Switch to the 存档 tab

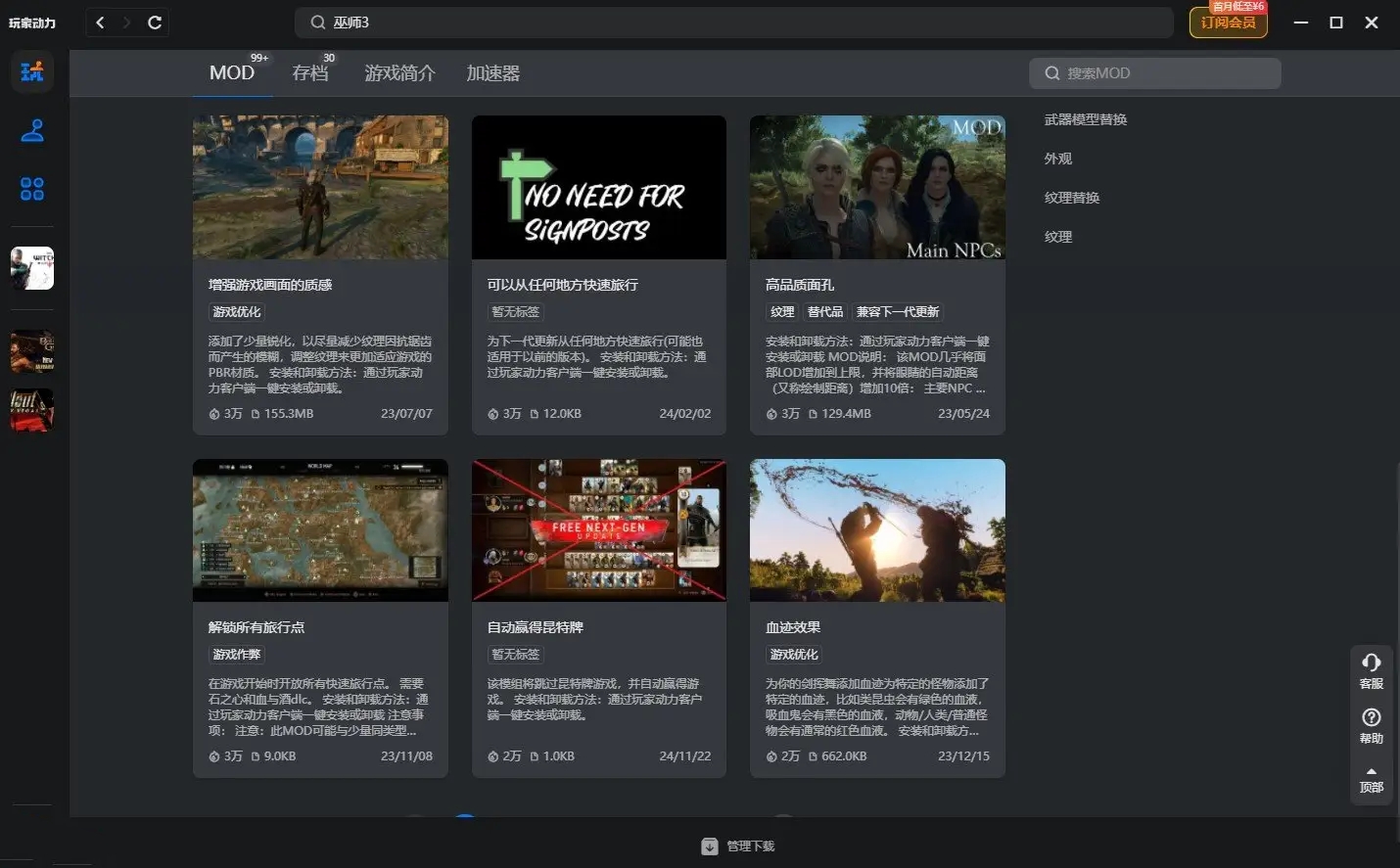tap(310, 73)
